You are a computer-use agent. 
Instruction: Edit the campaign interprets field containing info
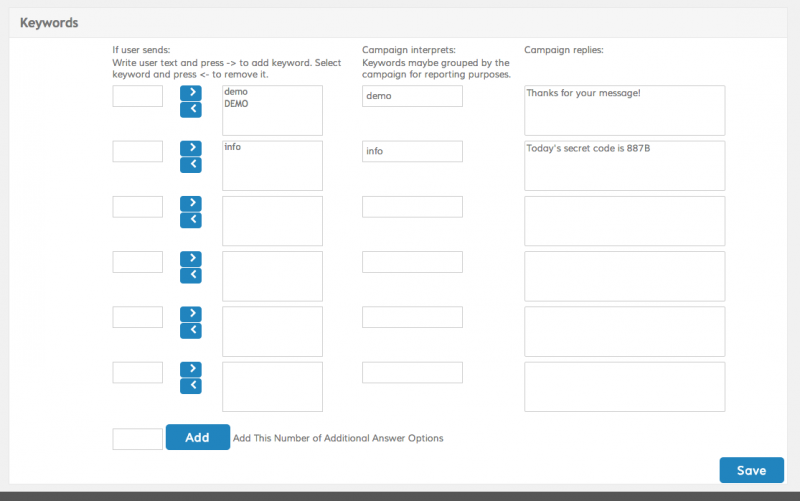coord(412,151)
